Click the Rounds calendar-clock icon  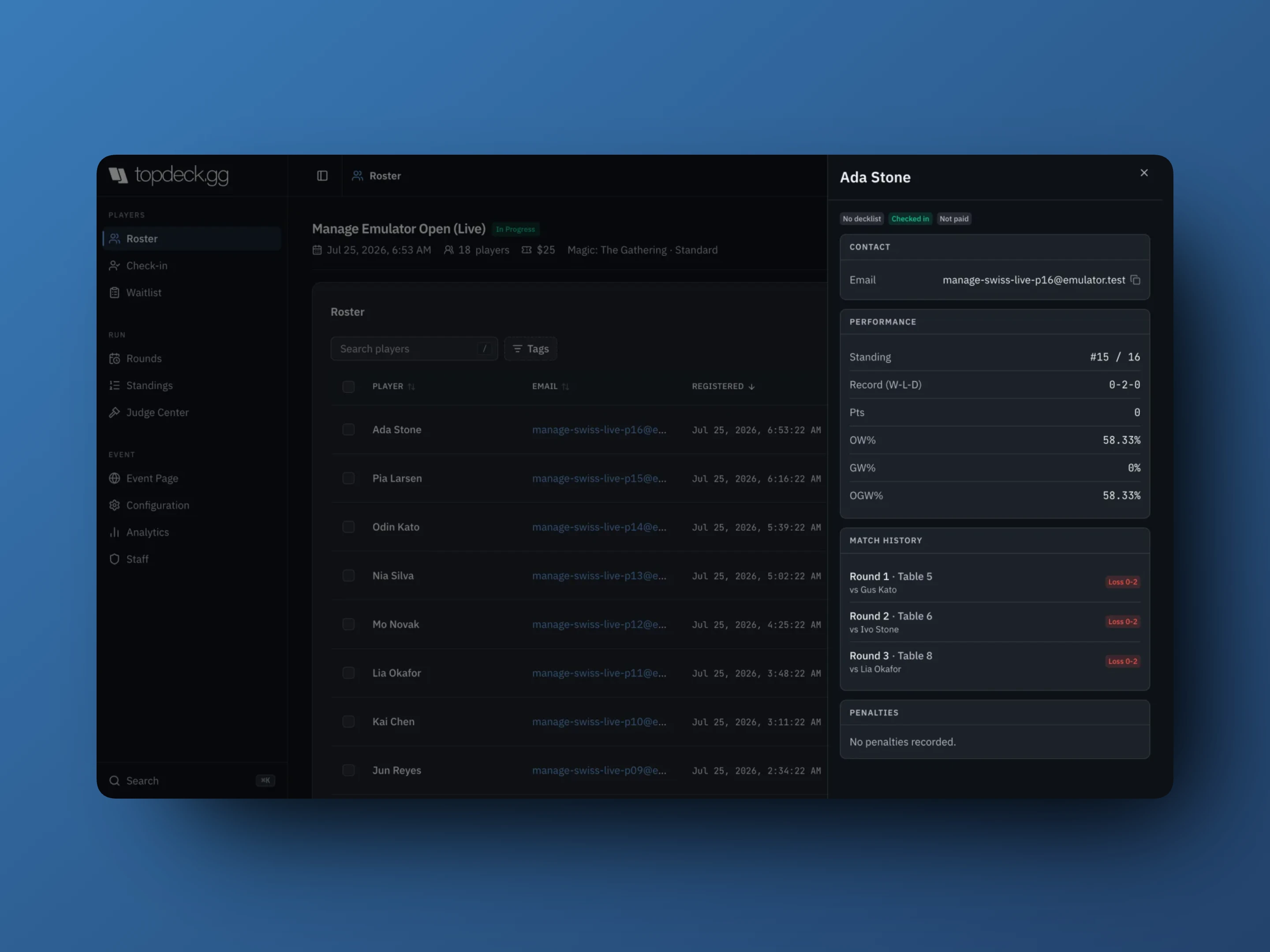(x=114, y=359)
